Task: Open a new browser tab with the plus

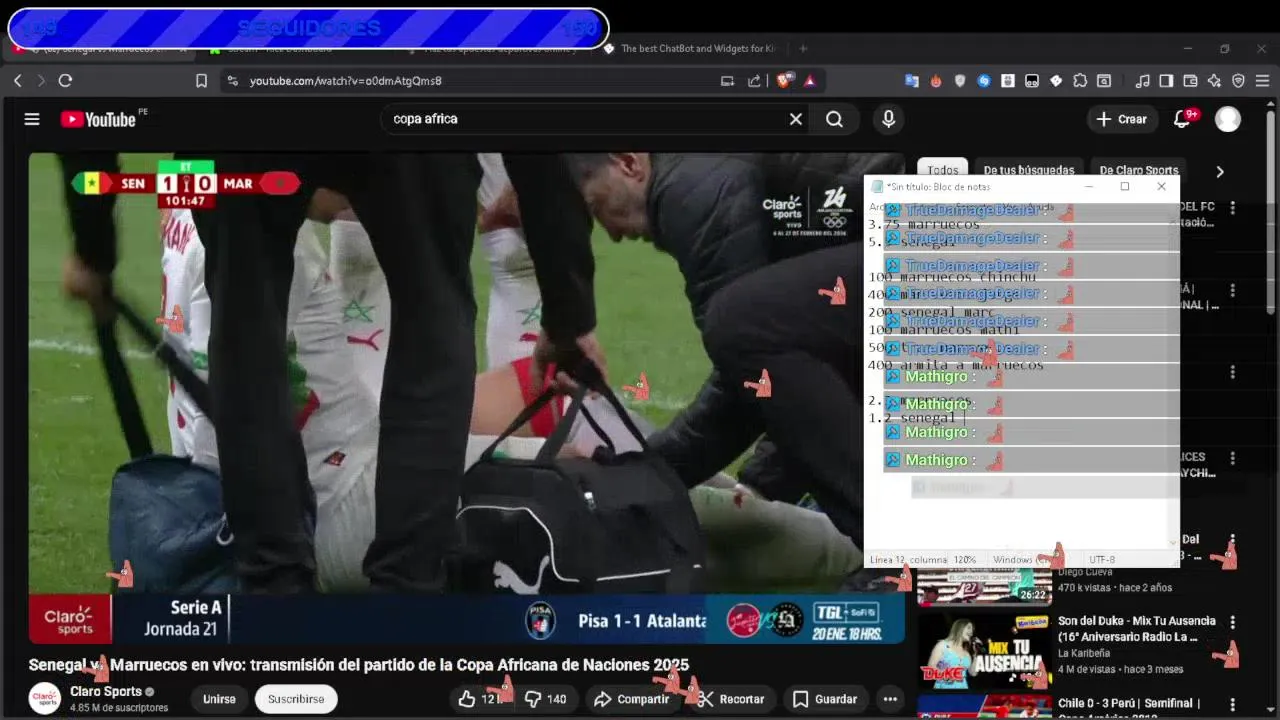Action: click(802, 48)
